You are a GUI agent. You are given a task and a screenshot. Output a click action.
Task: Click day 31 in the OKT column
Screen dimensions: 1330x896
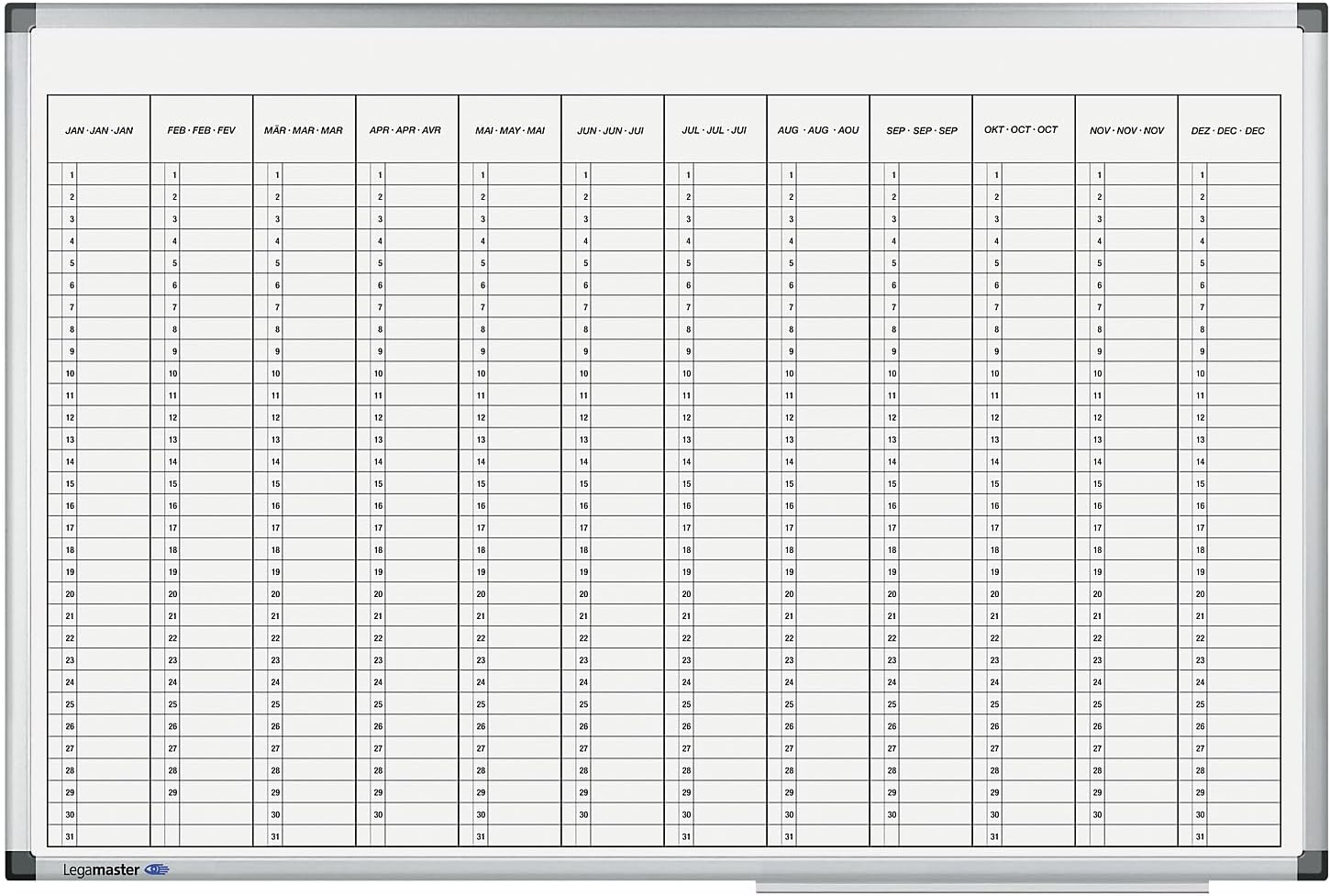pyautogui.click(x=994, y=836)
